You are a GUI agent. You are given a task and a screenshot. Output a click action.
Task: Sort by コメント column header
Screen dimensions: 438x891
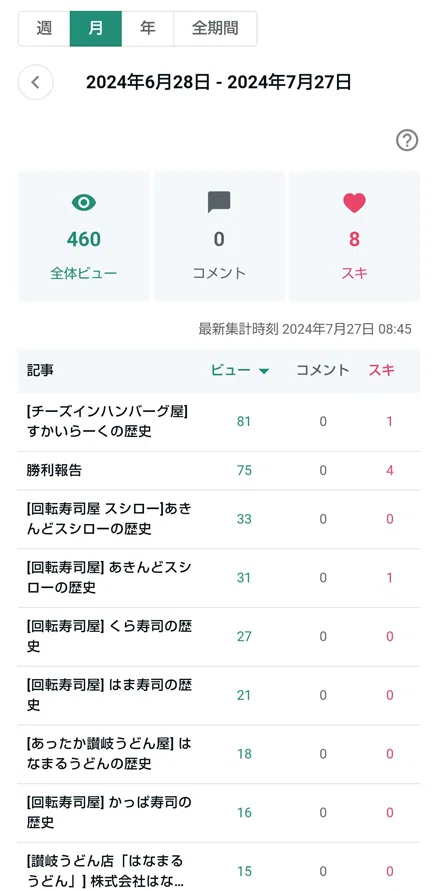(x=323, y=370)
